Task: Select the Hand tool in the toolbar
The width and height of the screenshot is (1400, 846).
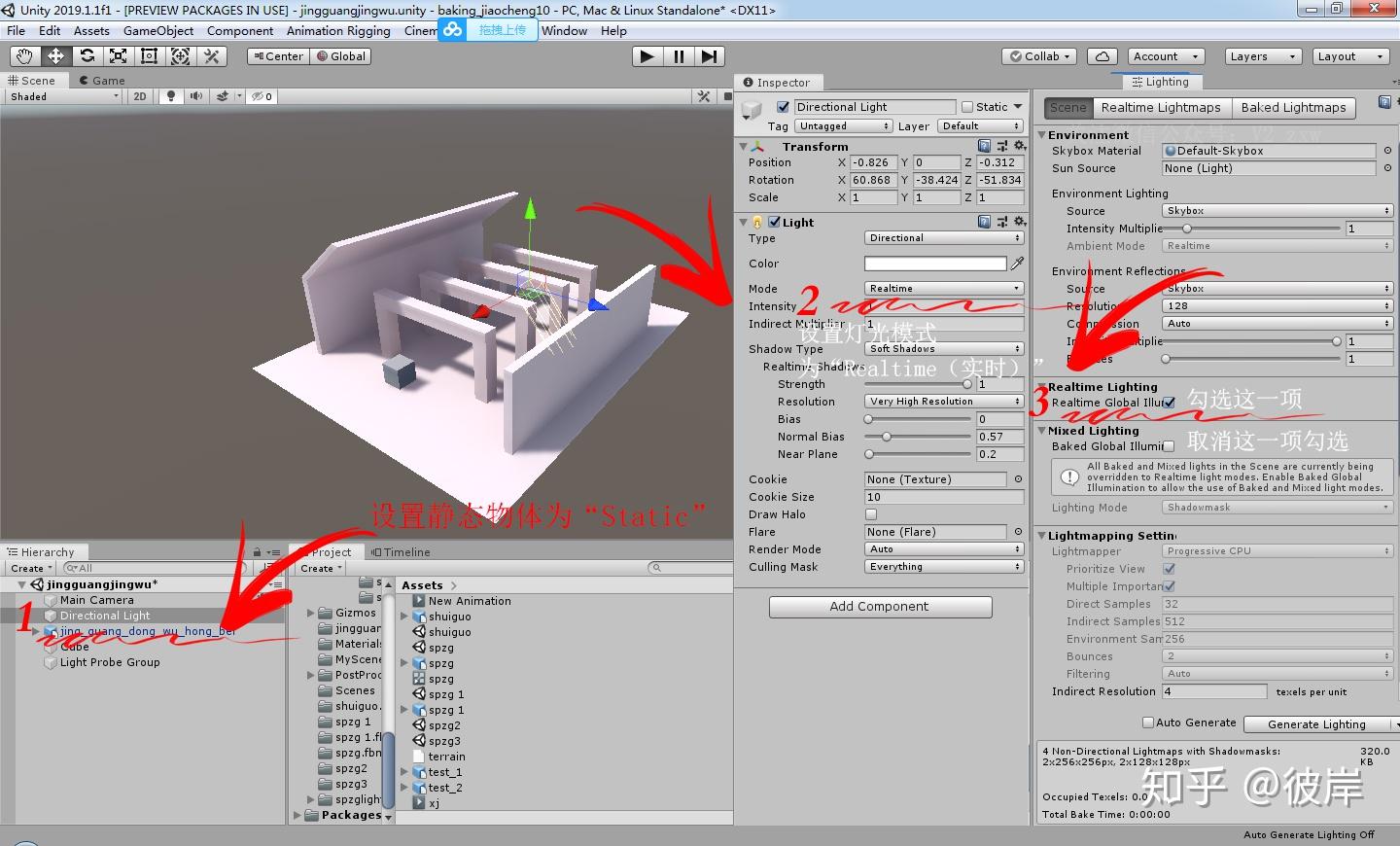Action: coord(24,56)
